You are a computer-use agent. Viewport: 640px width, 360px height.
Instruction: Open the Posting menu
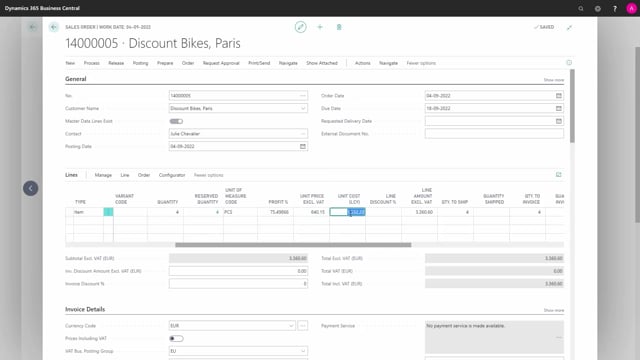point(140,63)
